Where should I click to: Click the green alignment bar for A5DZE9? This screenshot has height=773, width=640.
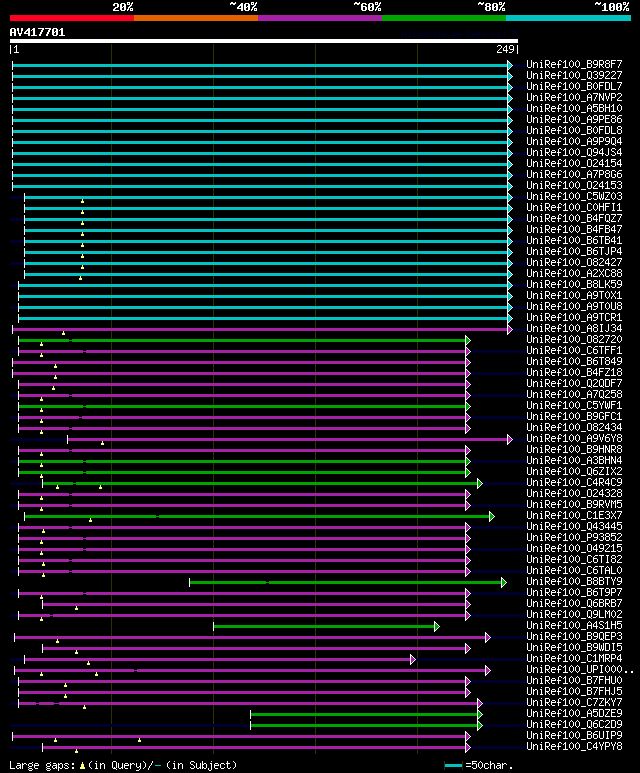tap(364, 714)
